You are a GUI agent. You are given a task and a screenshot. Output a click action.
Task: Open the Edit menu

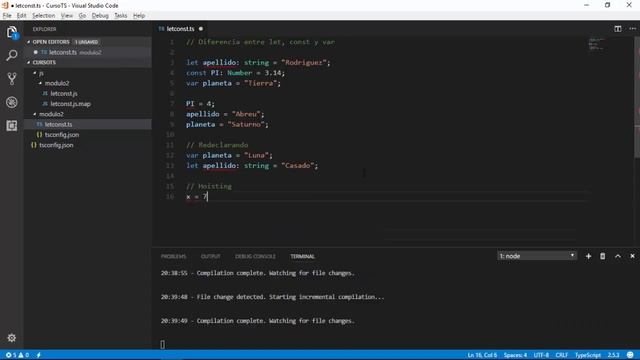click(22, 16)
